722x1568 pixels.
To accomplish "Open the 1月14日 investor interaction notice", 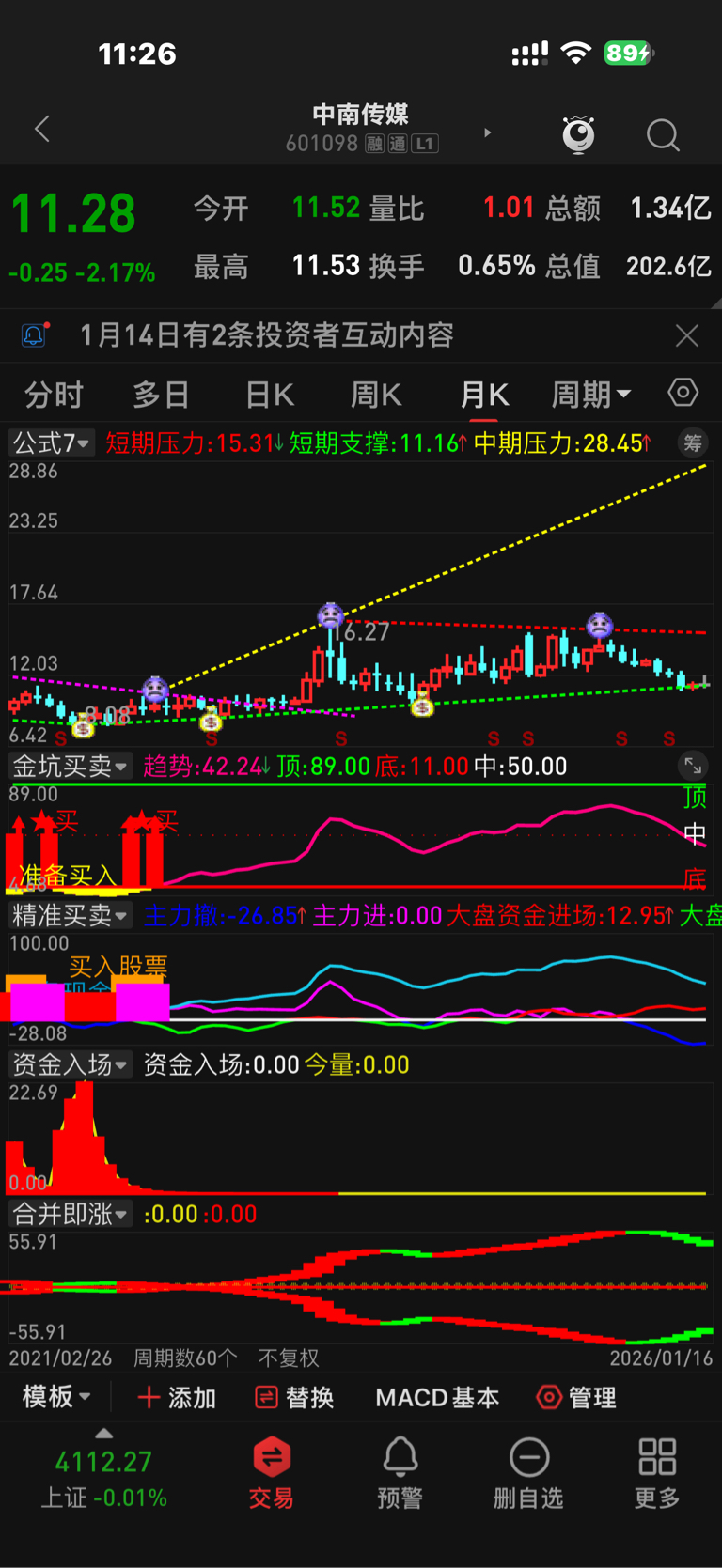I will (x=267, y=335).
